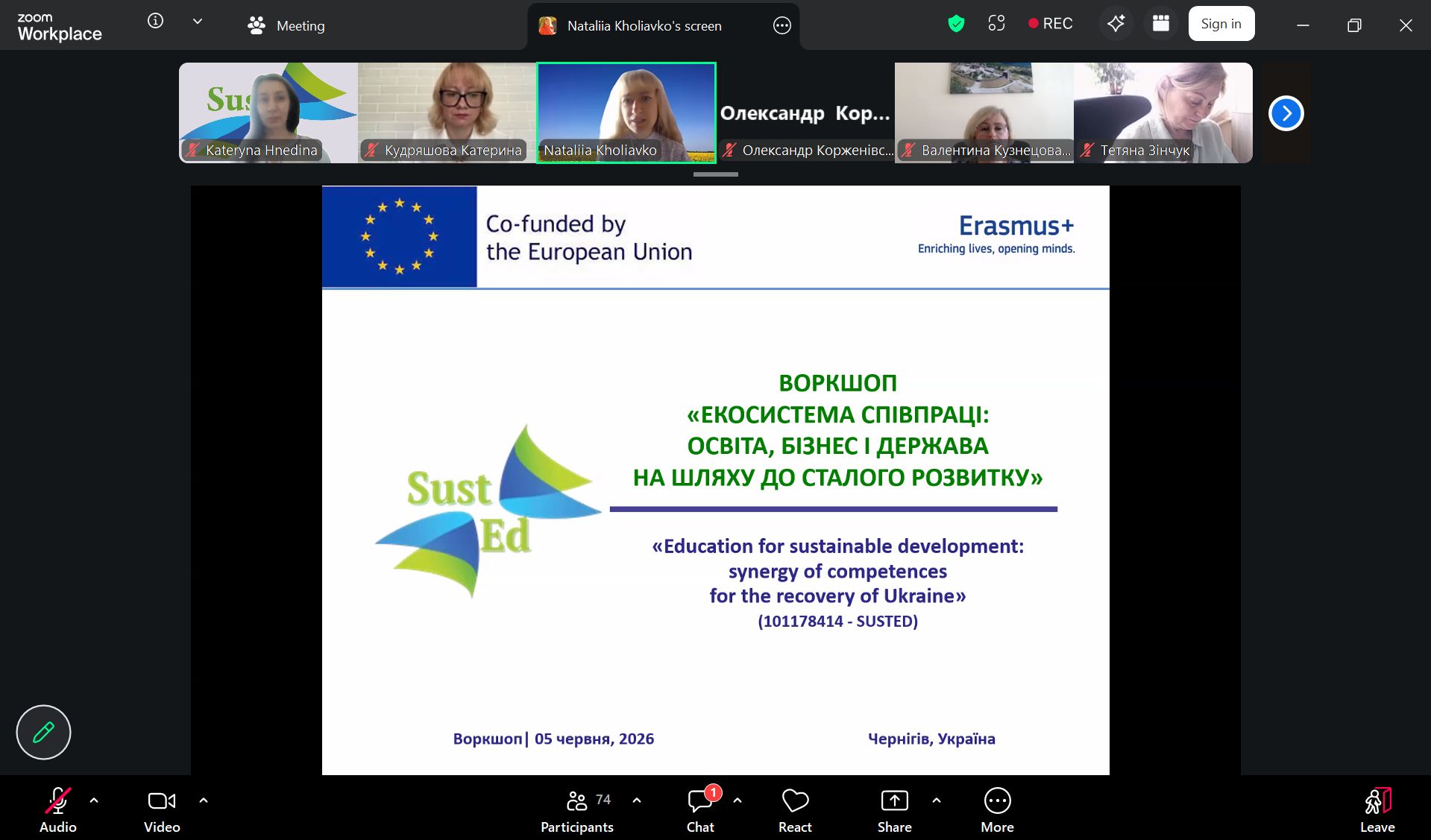Open the Chat panel
Image resolution: width=1431 pixels, height=840 pixels.
pyautogui.click(x=700, y=809)
